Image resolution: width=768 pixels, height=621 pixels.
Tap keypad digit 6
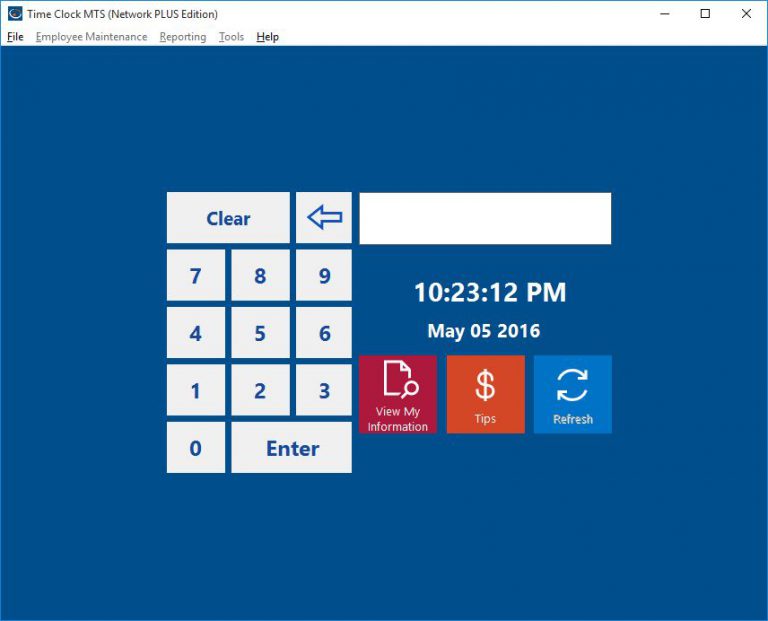324,333
